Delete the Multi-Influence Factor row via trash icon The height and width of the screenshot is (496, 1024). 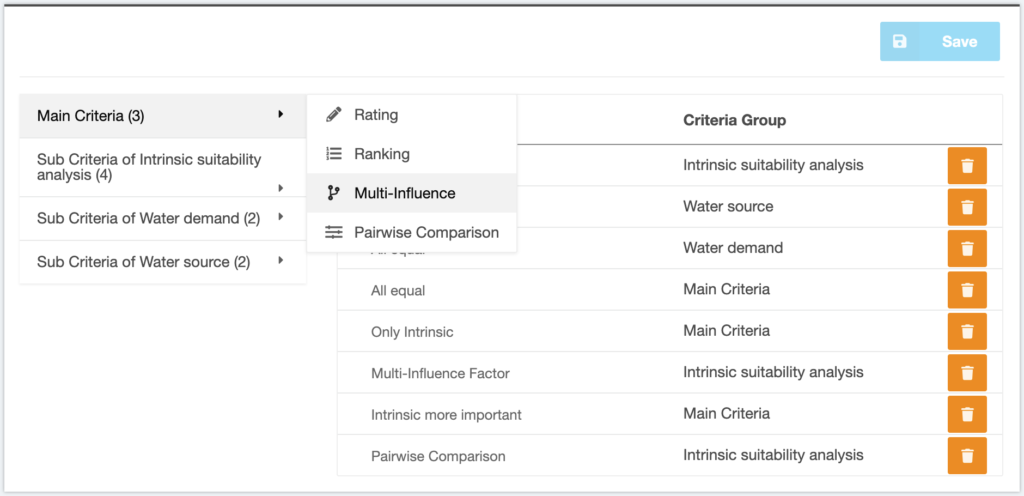(x=967, y=373)
